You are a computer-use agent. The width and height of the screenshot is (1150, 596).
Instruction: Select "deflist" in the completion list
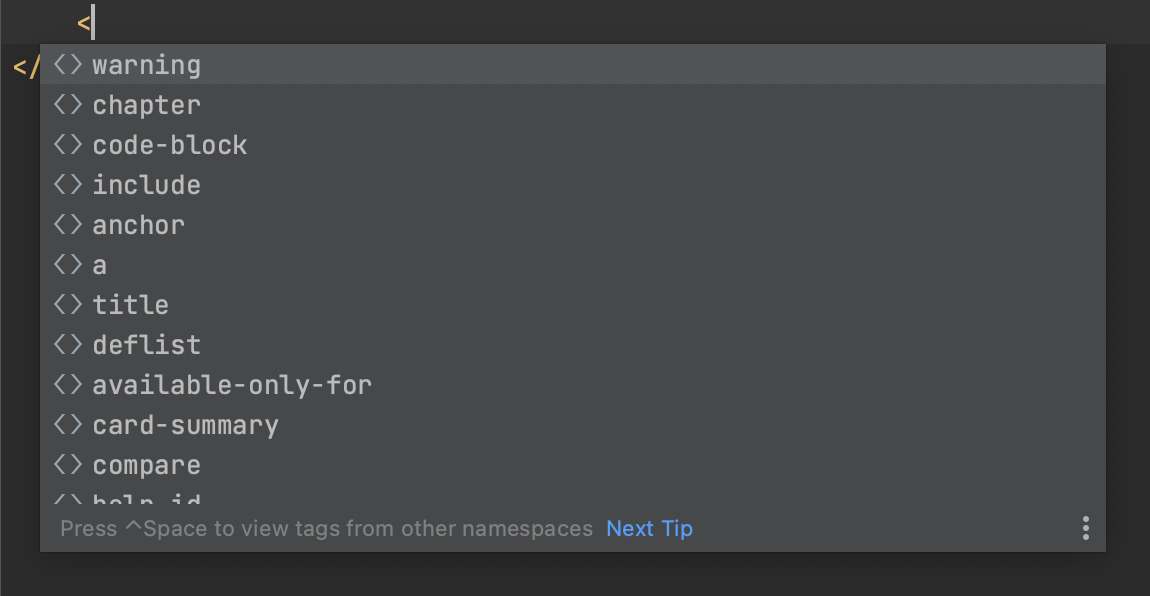[x=146, y=344]
